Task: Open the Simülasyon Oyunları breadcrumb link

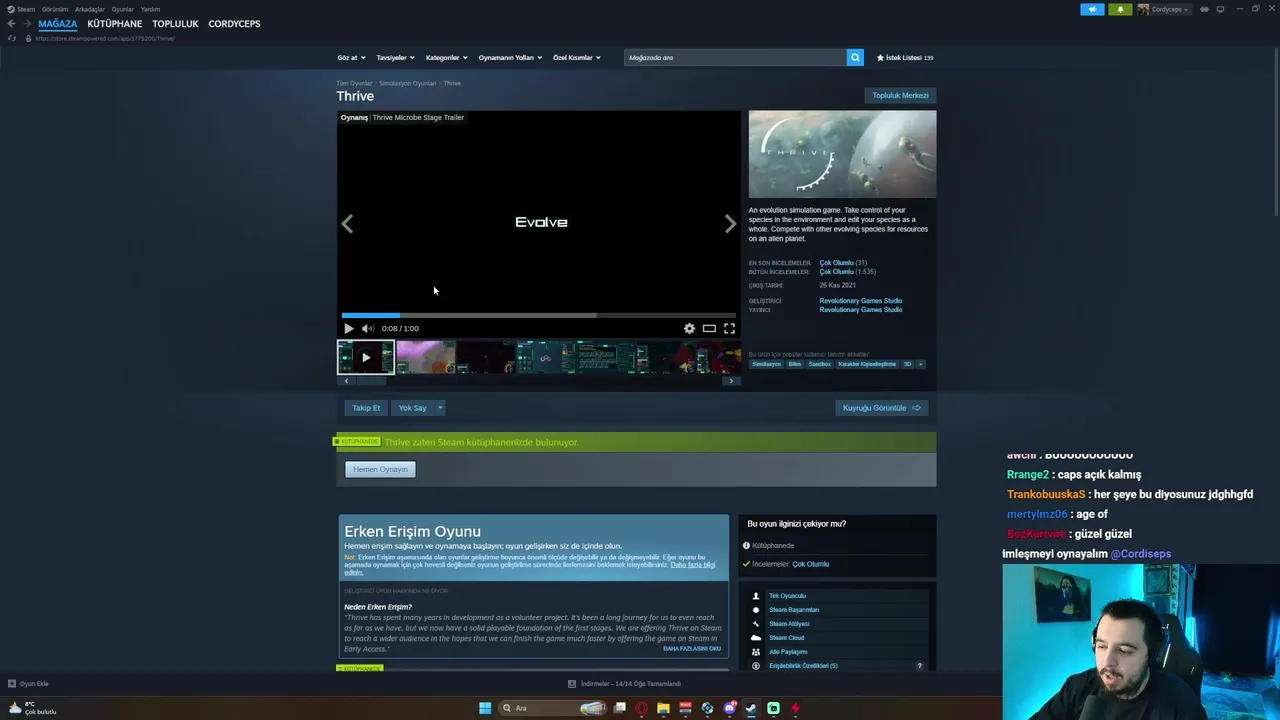Action: (x=407, y=83)
